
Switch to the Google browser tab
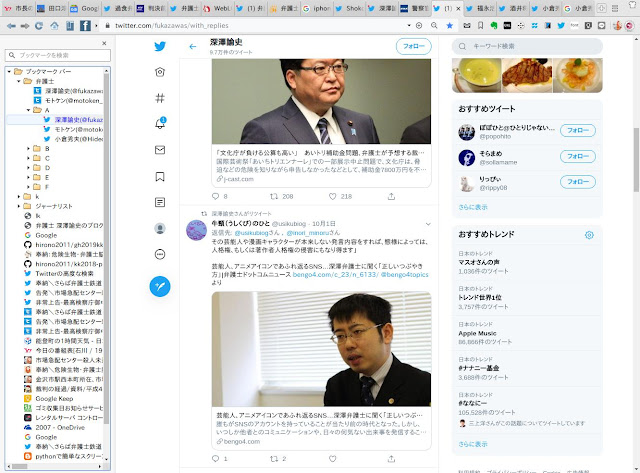(x=84, y=8)
